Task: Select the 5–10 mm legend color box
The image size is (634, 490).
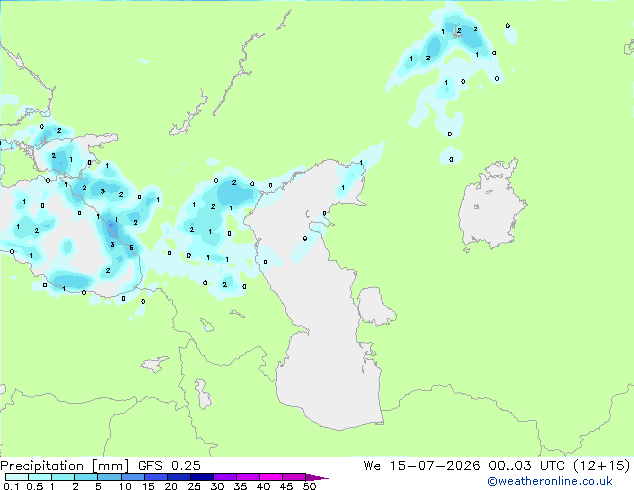Action: (109, 477)
